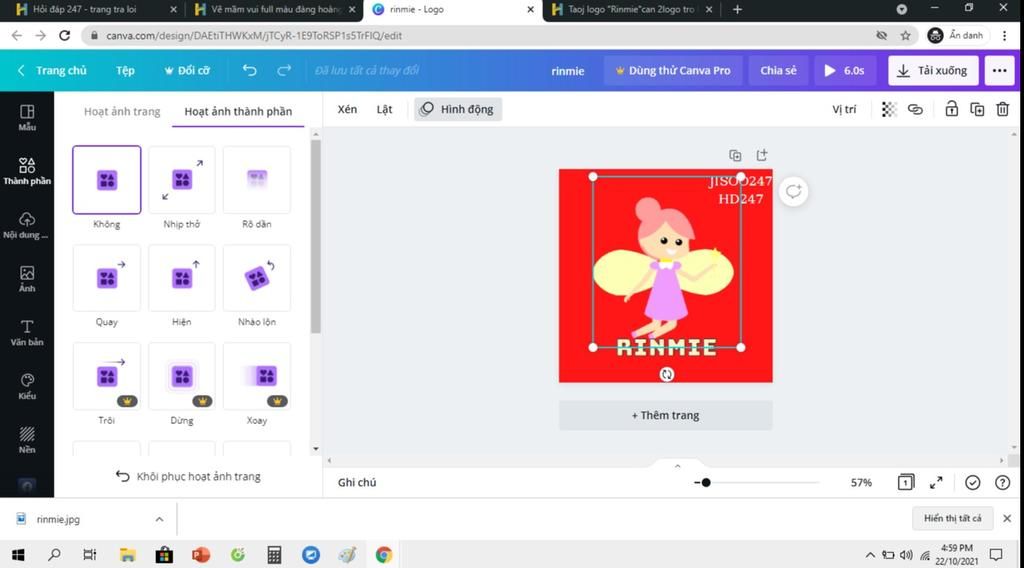This screenshot has height=568, width=1024.
Task: Open the Mẫu templates sidebar tab
Action: coord(27,118)
